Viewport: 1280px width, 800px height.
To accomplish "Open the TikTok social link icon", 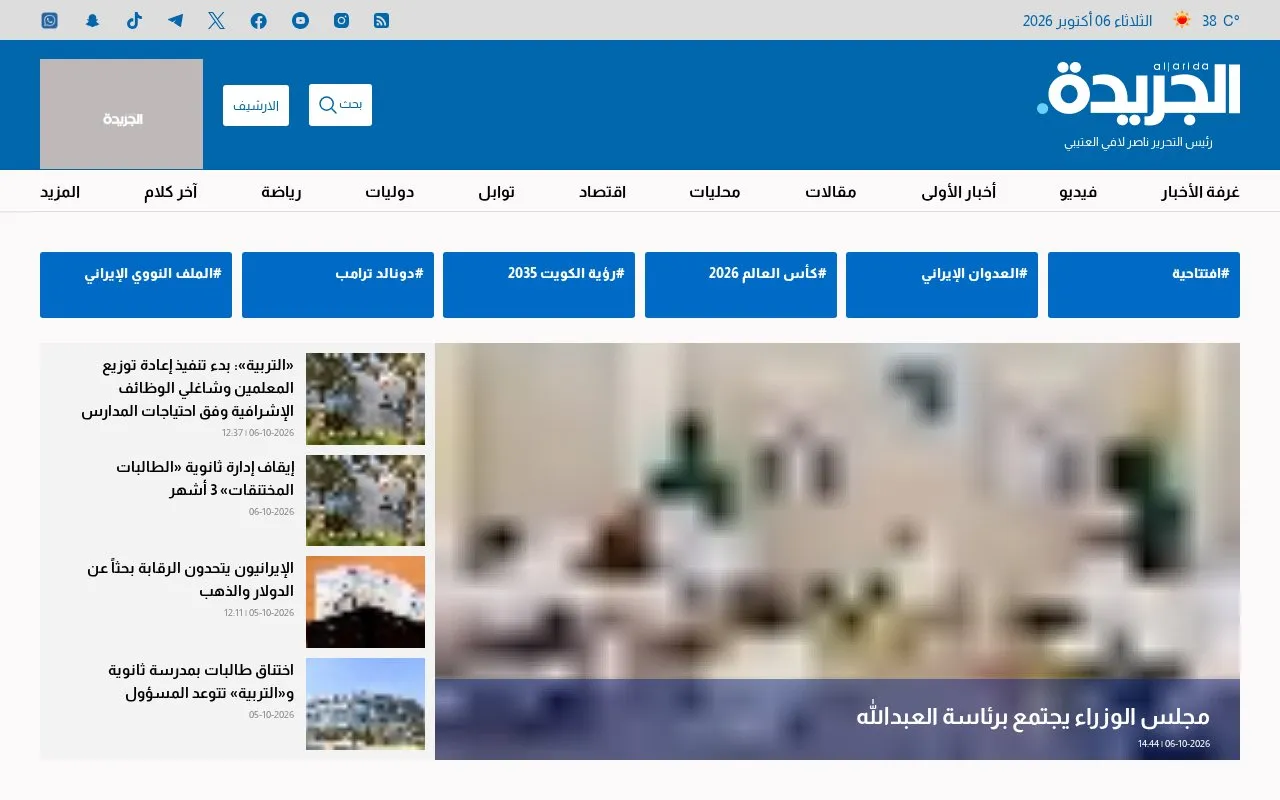I will pos(134,20).
